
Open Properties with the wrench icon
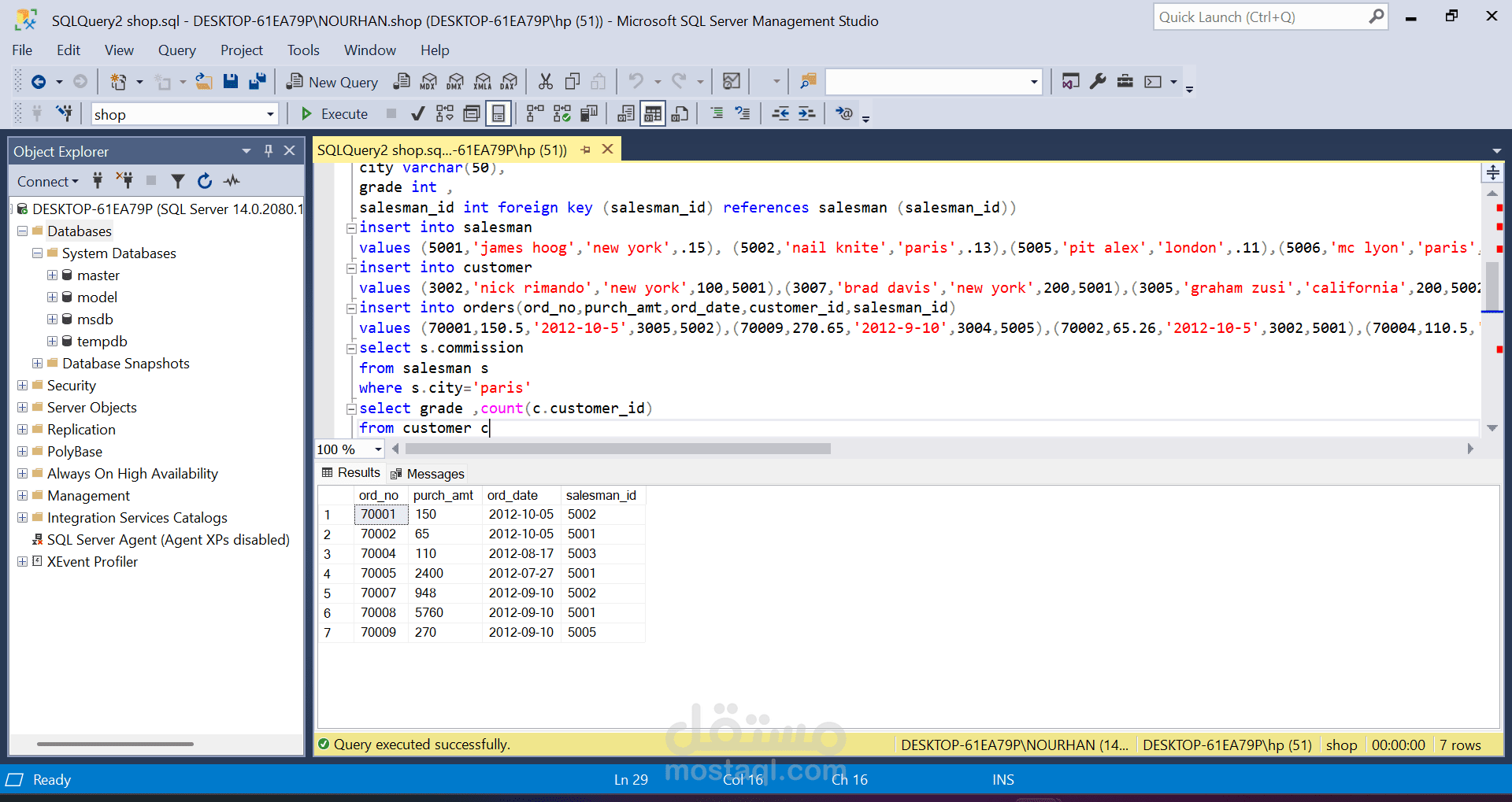[1098, 82]
